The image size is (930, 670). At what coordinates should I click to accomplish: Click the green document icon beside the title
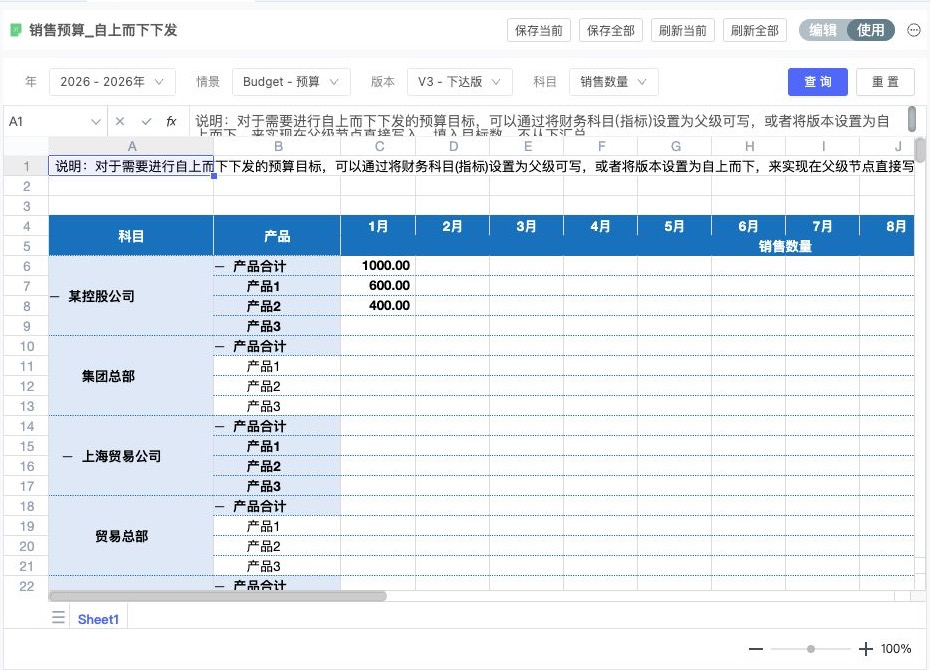coord(16,30)
